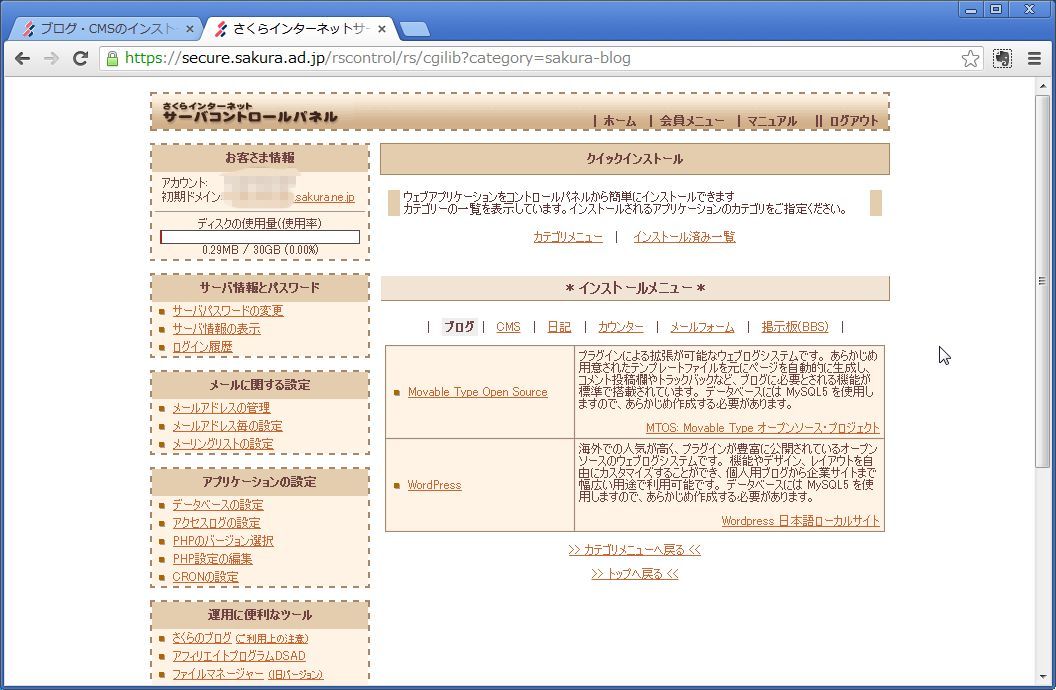
Task: Click ログアウト to log out
Action: (854, 121)
